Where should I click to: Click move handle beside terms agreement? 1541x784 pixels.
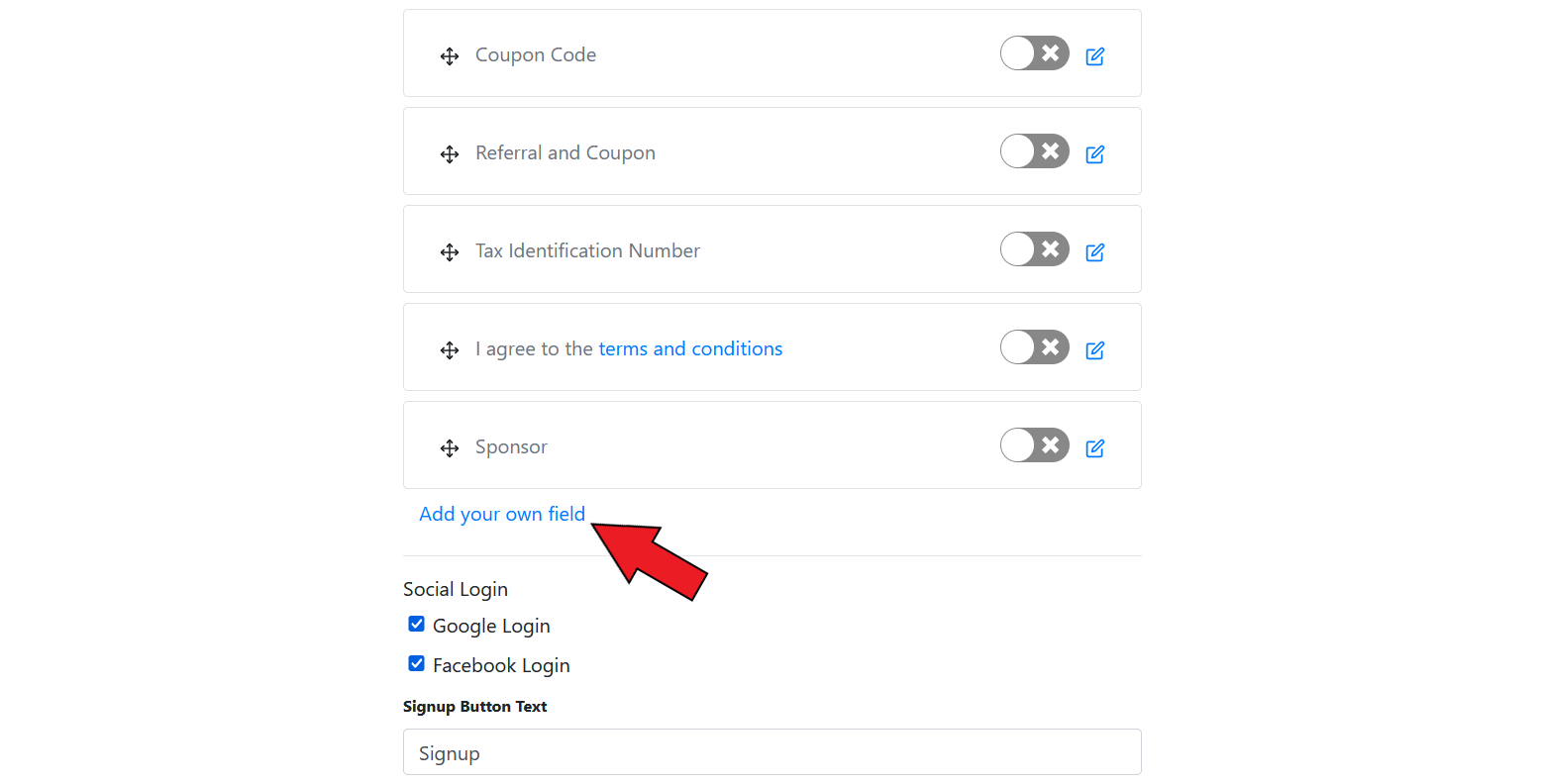pos(450,350)
